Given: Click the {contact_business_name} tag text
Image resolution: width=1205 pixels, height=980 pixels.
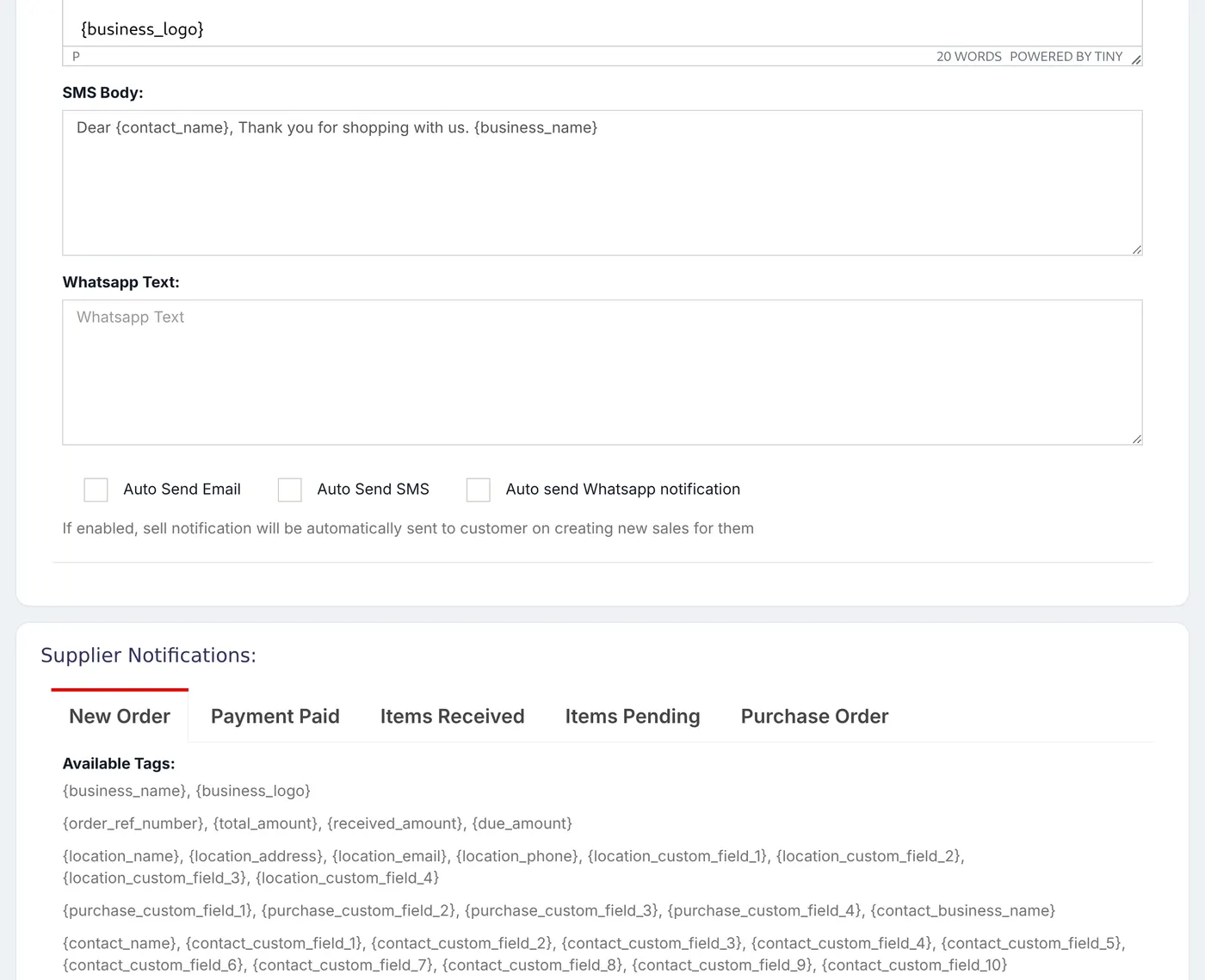Looking at the screenshot, I should point(963,910).
